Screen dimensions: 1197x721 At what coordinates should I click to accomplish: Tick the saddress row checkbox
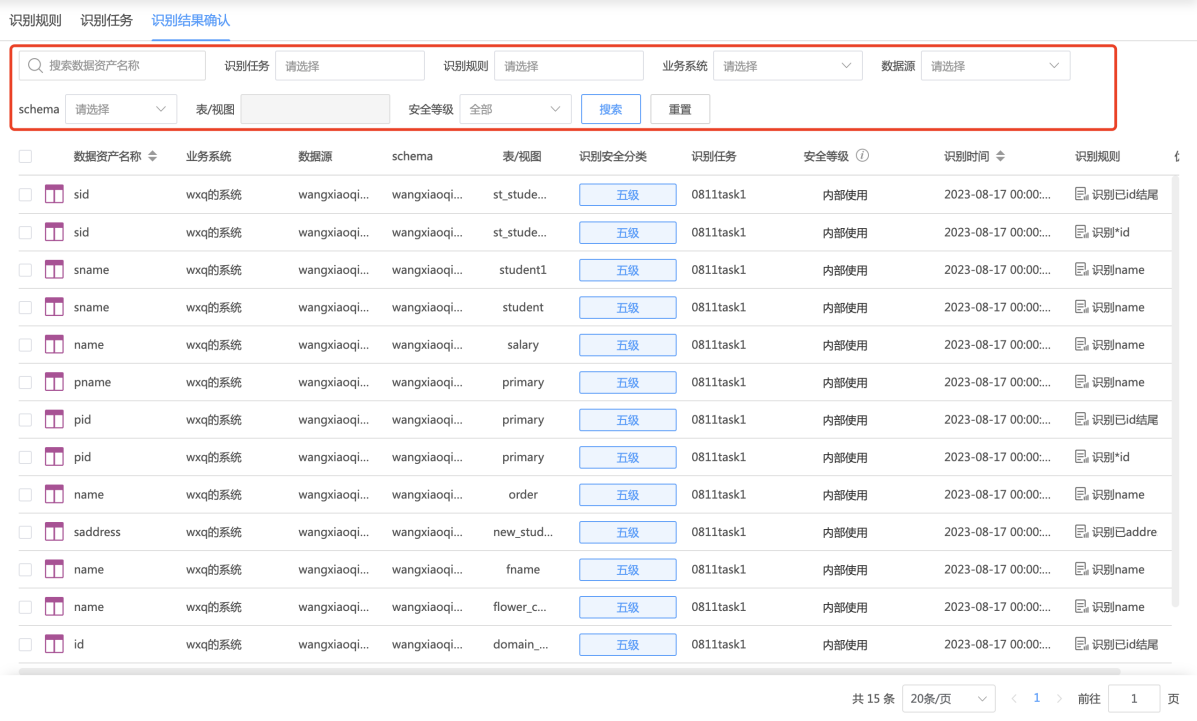(x=25, y=532)
